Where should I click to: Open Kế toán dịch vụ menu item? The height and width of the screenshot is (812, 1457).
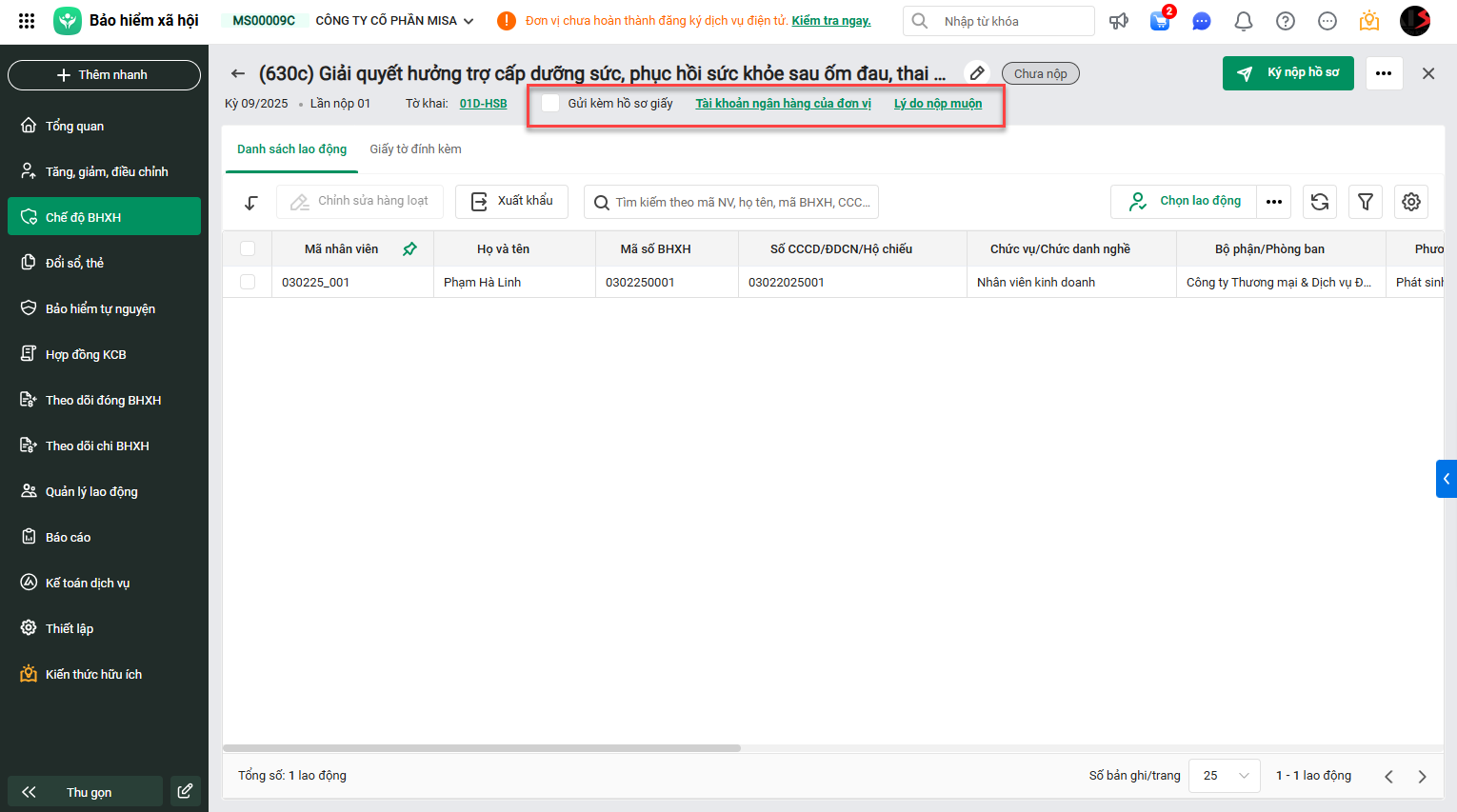104,583
